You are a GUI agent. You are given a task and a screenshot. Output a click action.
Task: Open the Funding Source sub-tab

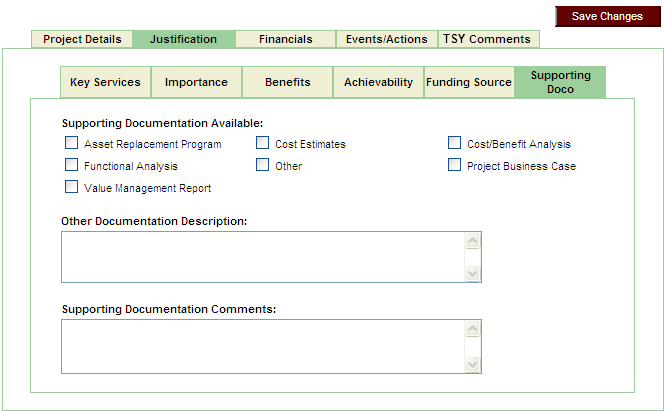click(x=469, y=82)
